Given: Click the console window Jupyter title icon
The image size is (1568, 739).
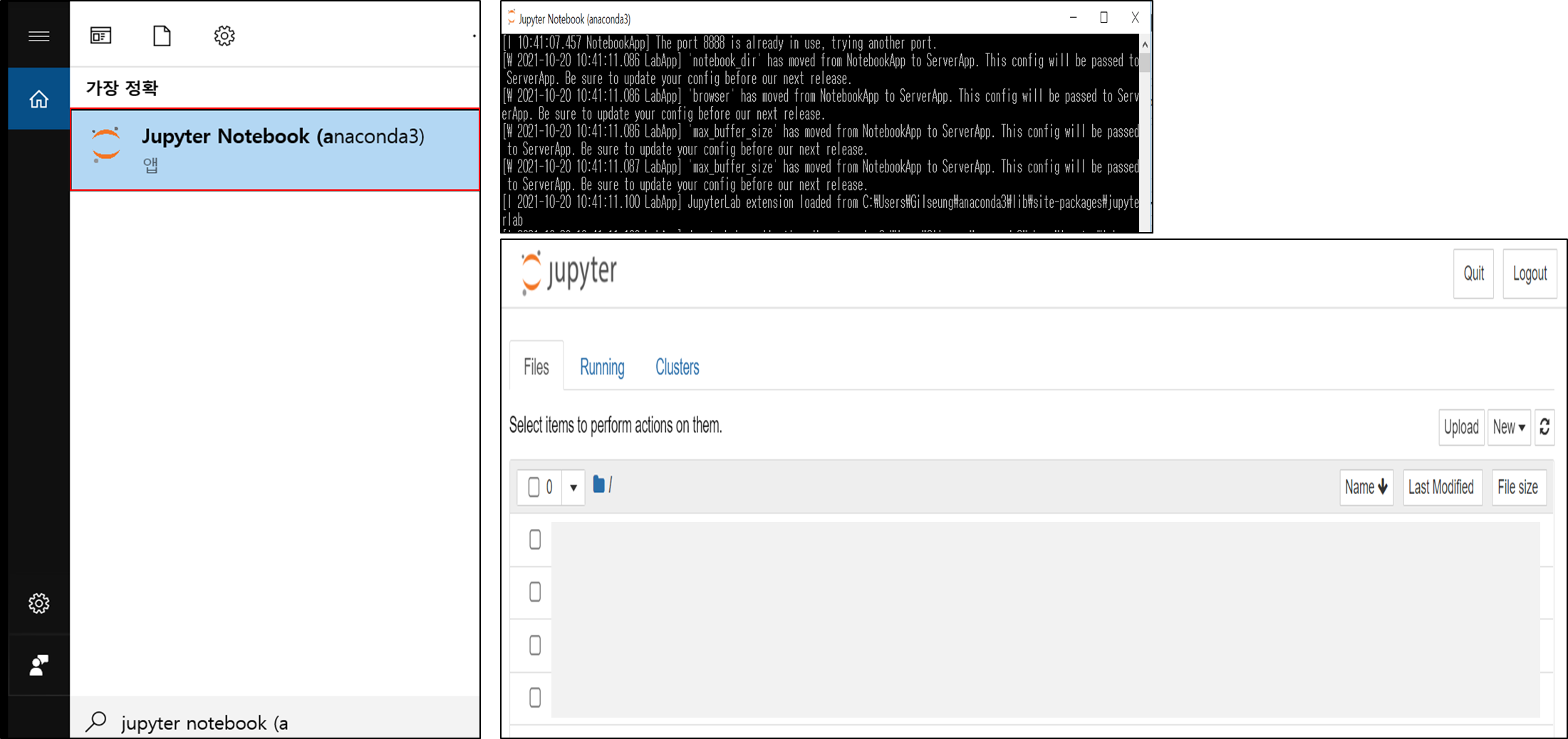Looking at the screenshot, I should tap(511, 17).
